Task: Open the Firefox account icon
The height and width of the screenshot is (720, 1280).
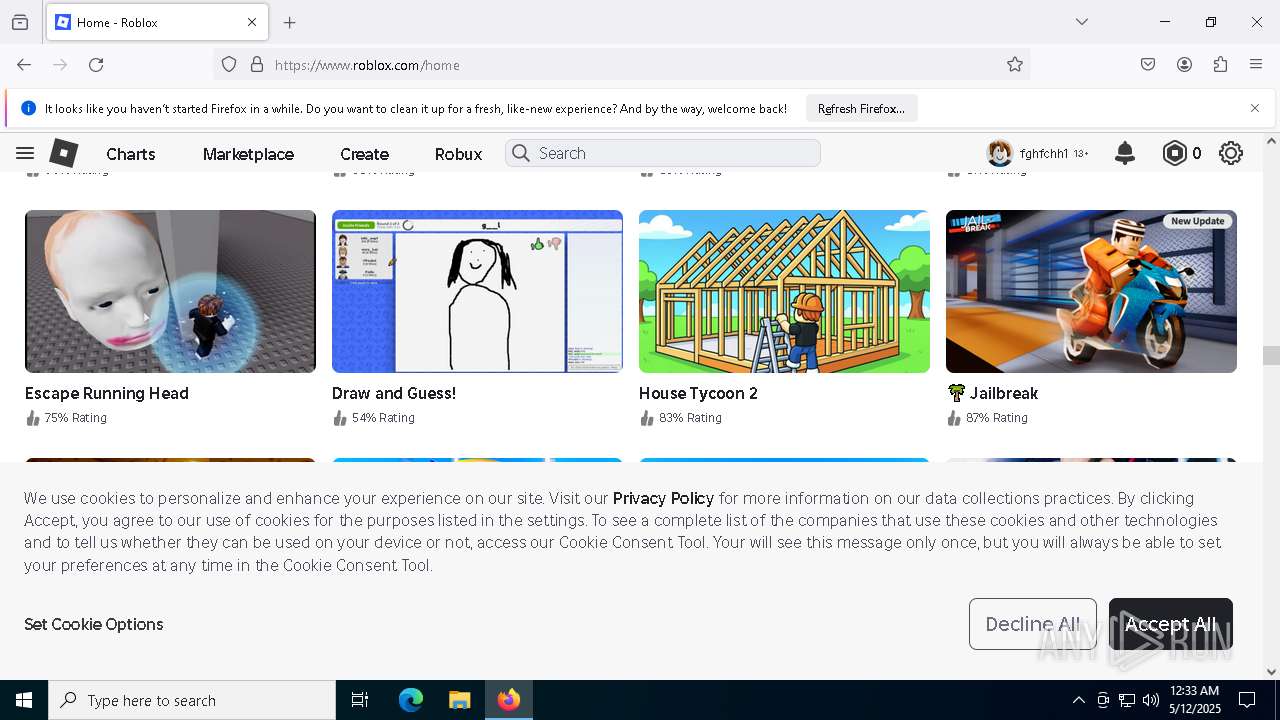Action: point(1184,64)
